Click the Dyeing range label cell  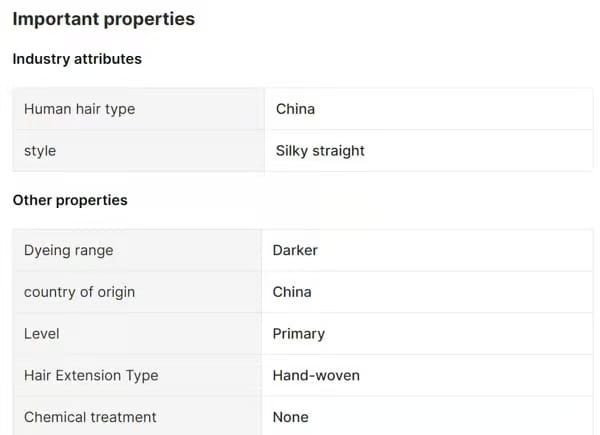[x=68, y=250]
